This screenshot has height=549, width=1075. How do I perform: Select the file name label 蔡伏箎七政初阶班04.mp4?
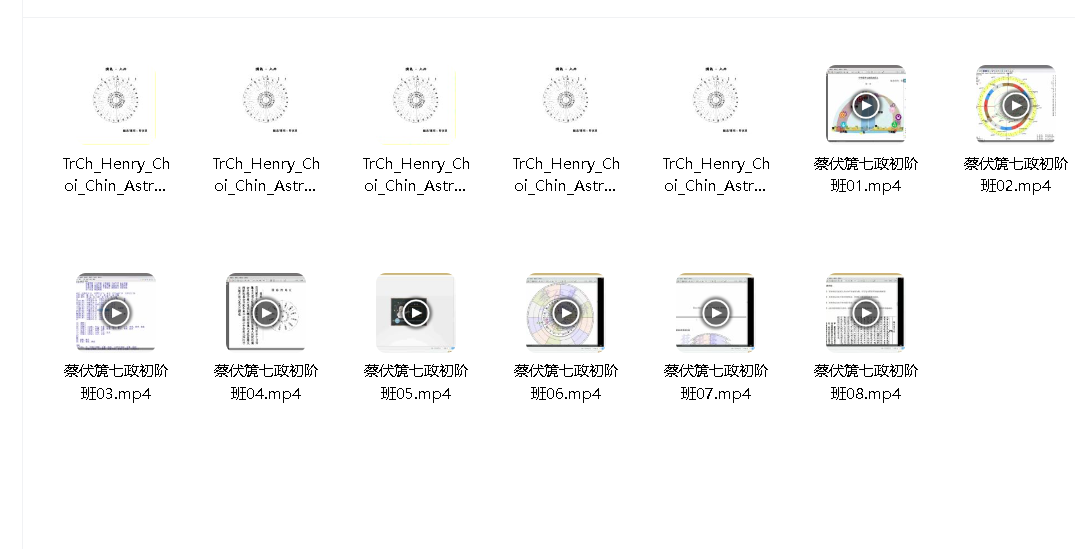[x=266, y=382]
